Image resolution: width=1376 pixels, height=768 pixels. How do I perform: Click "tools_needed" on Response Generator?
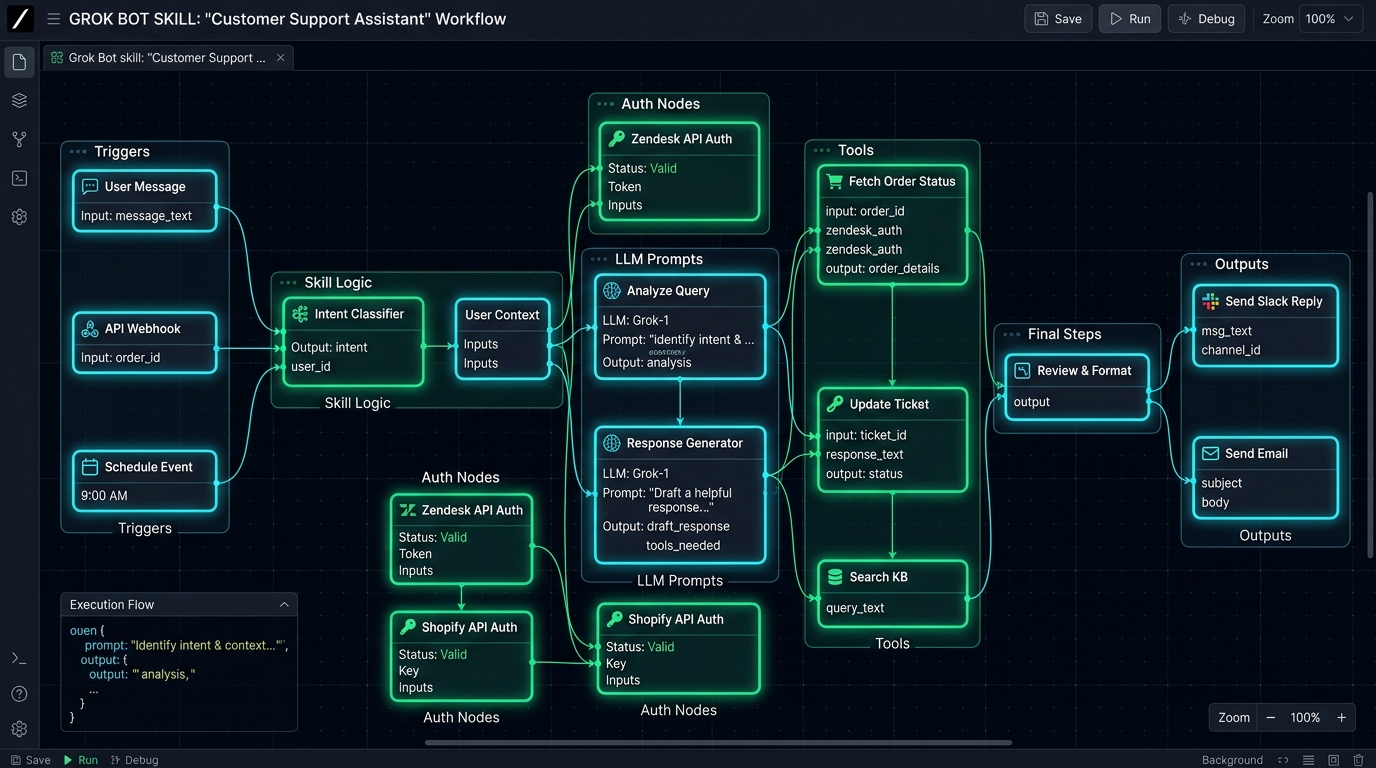683,546
